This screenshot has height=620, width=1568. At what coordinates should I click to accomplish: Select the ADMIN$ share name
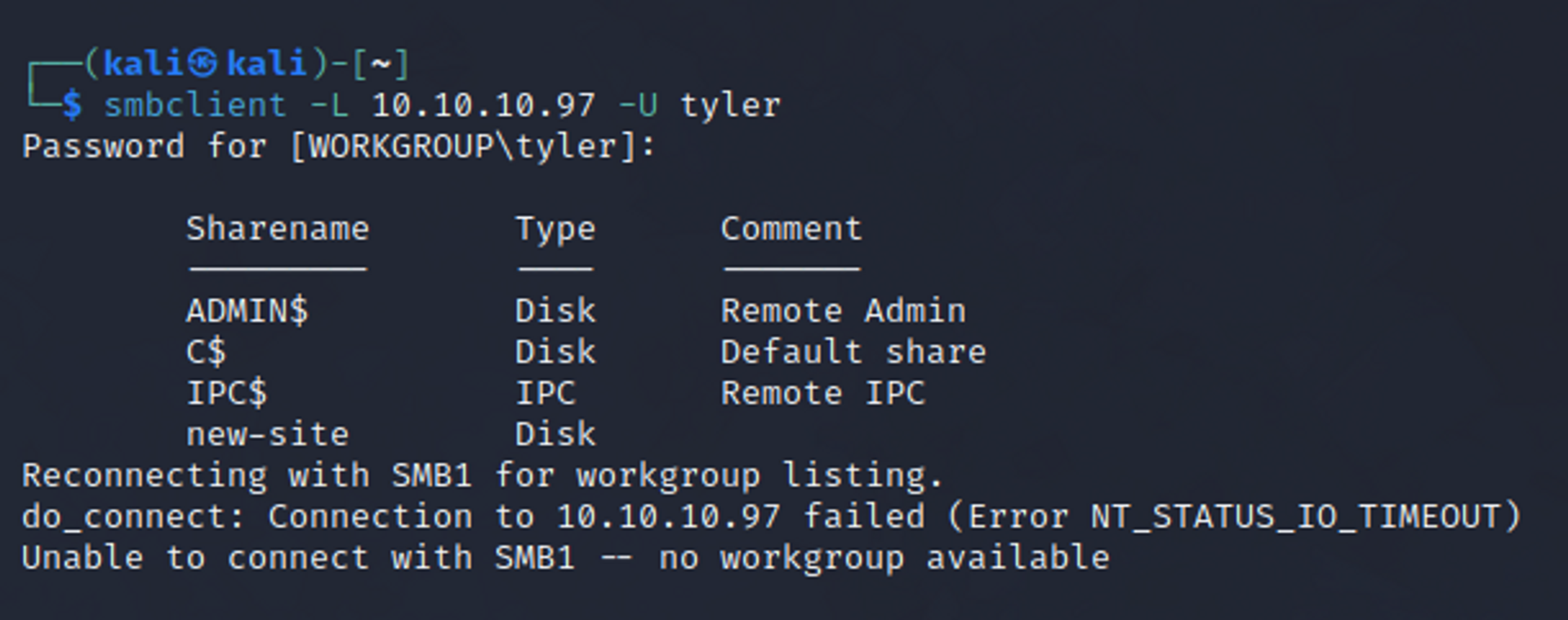[247, 311]
